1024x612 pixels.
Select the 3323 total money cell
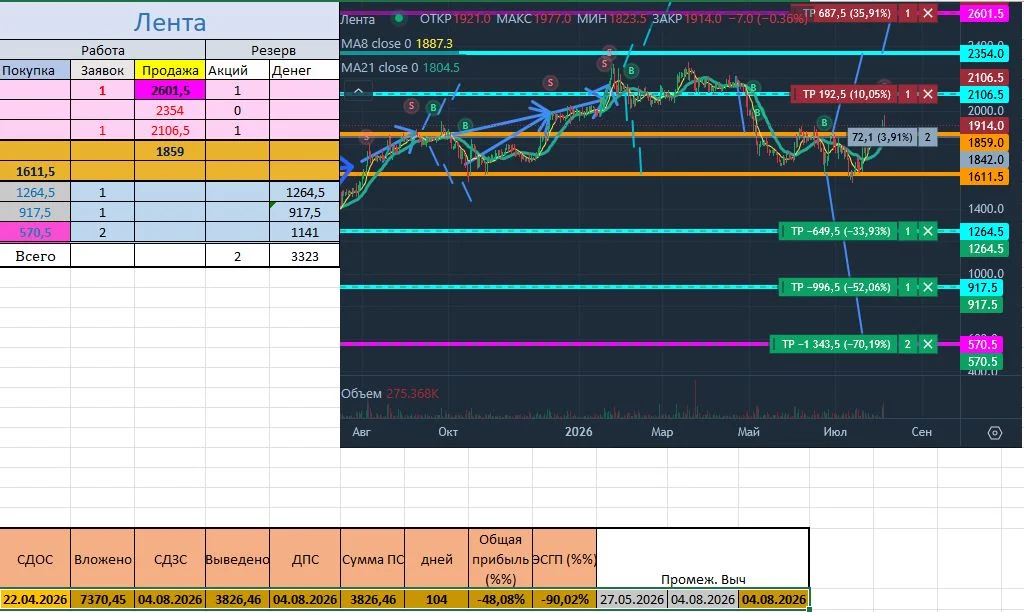[304, 256]
